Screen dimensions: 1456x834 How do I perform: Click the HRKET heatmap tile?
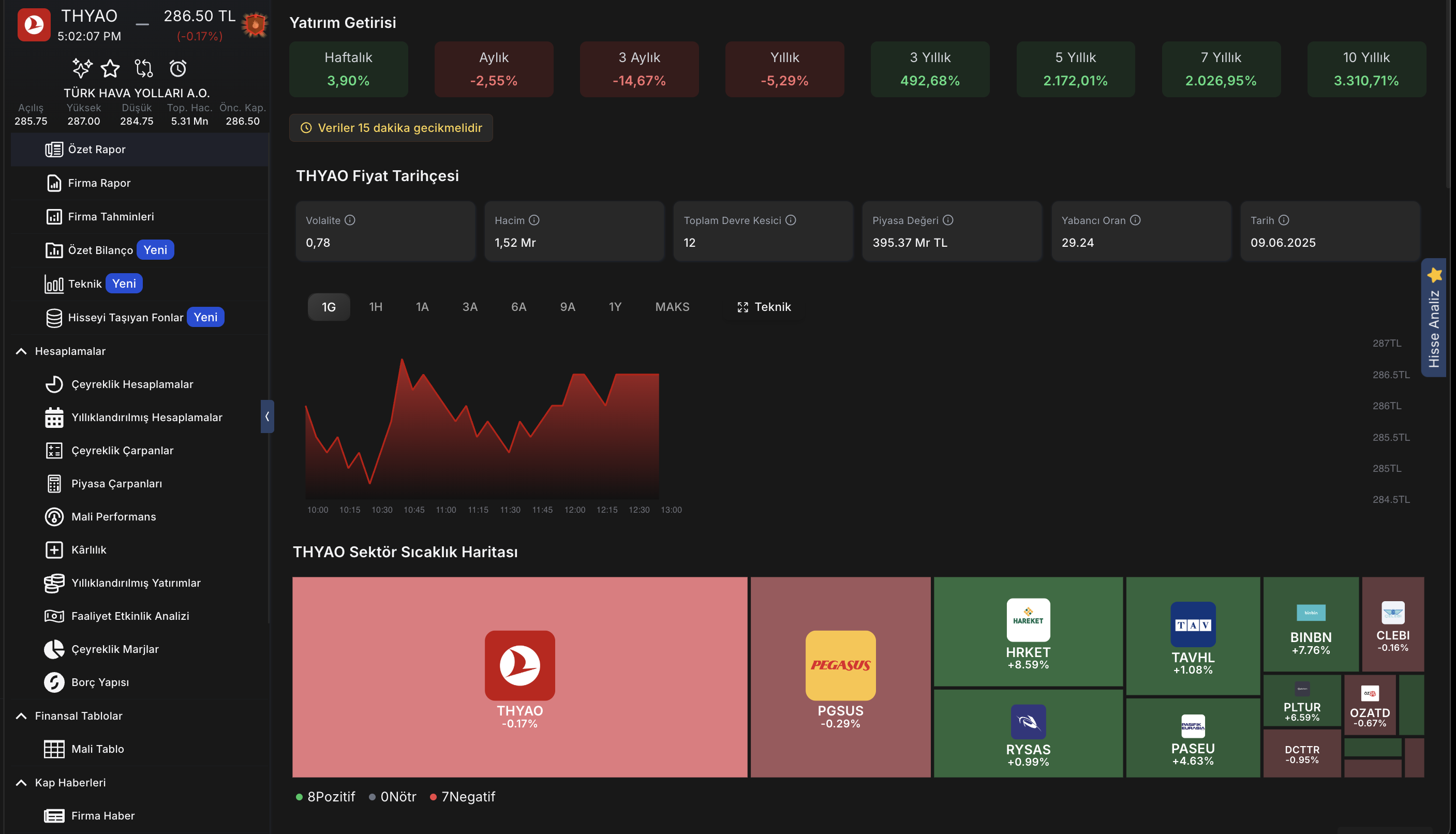pos(1028,632)
